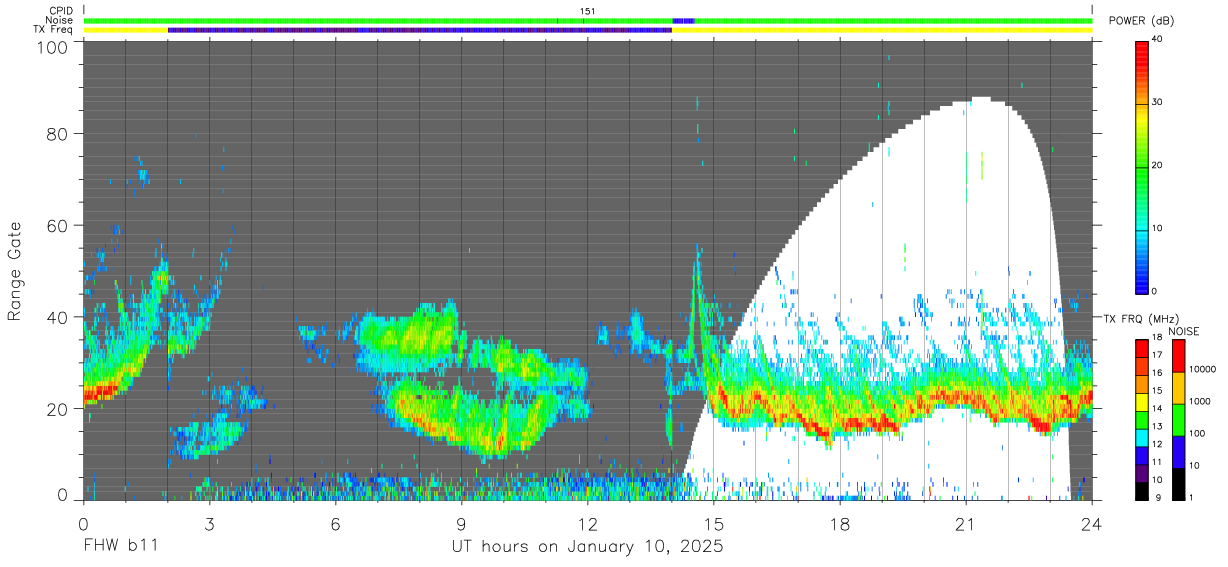Click the CPID value 151
Image resolution: width=1228 pixels, height=567 pixels.
tap(587, 11)
